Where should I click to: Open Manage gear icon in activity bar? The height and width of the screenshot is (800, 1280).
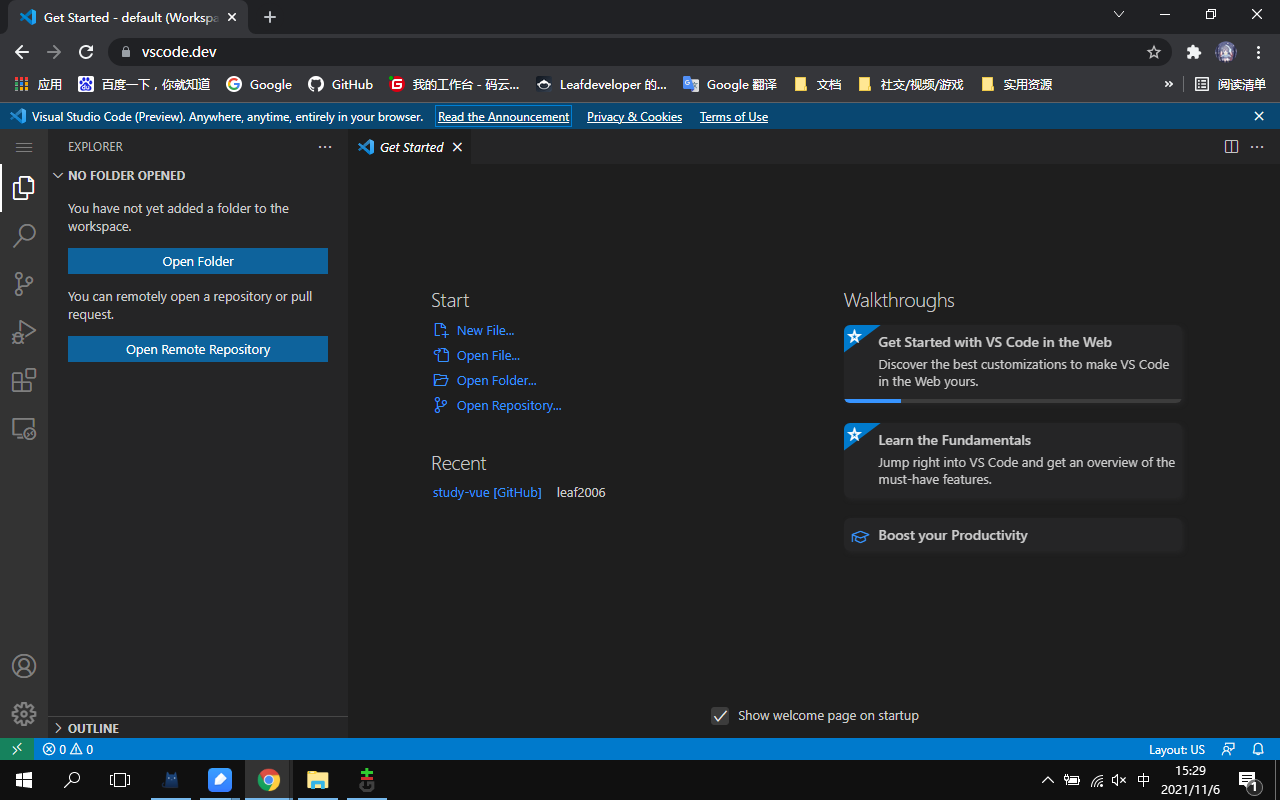(x=24, y=713)
